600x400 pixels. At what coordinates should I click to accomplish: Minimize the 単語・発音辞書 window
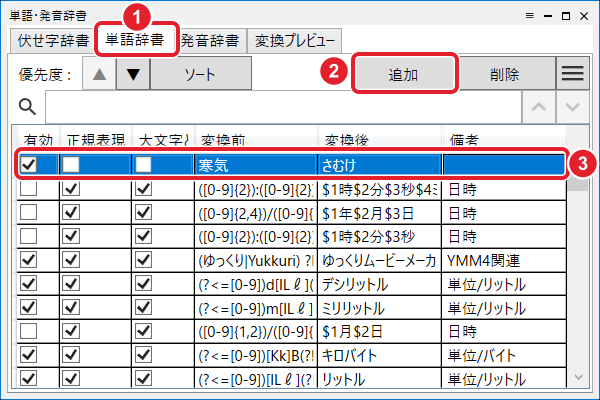click(548, 16)
